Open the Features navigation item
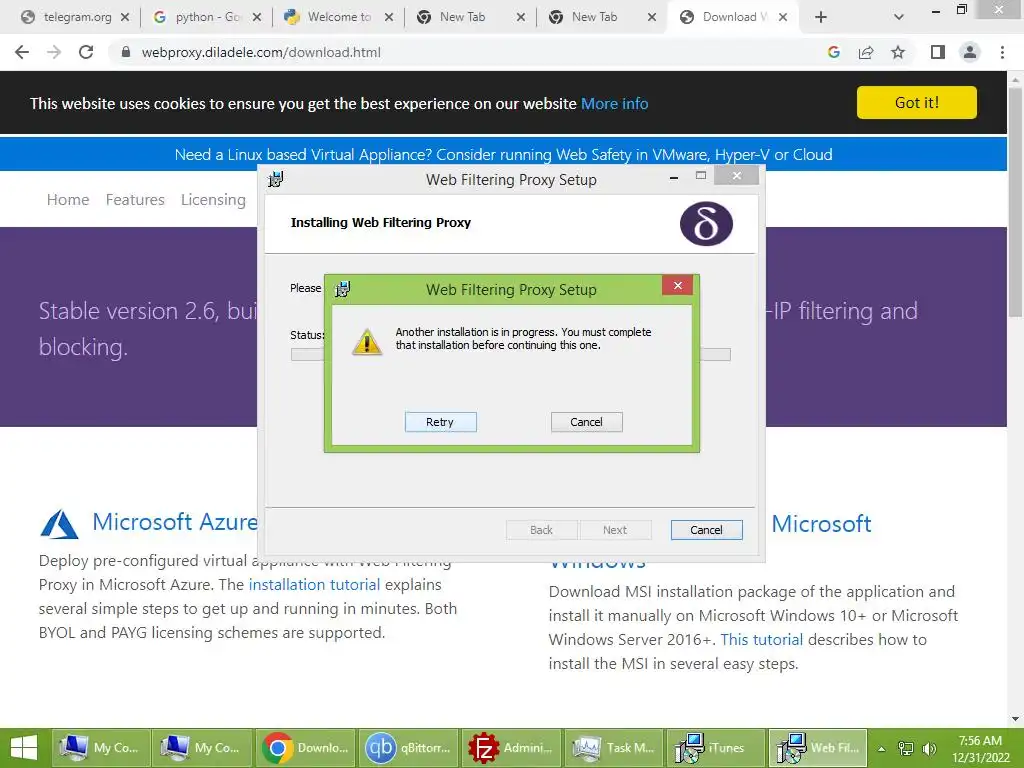 [x=135, y=200]
